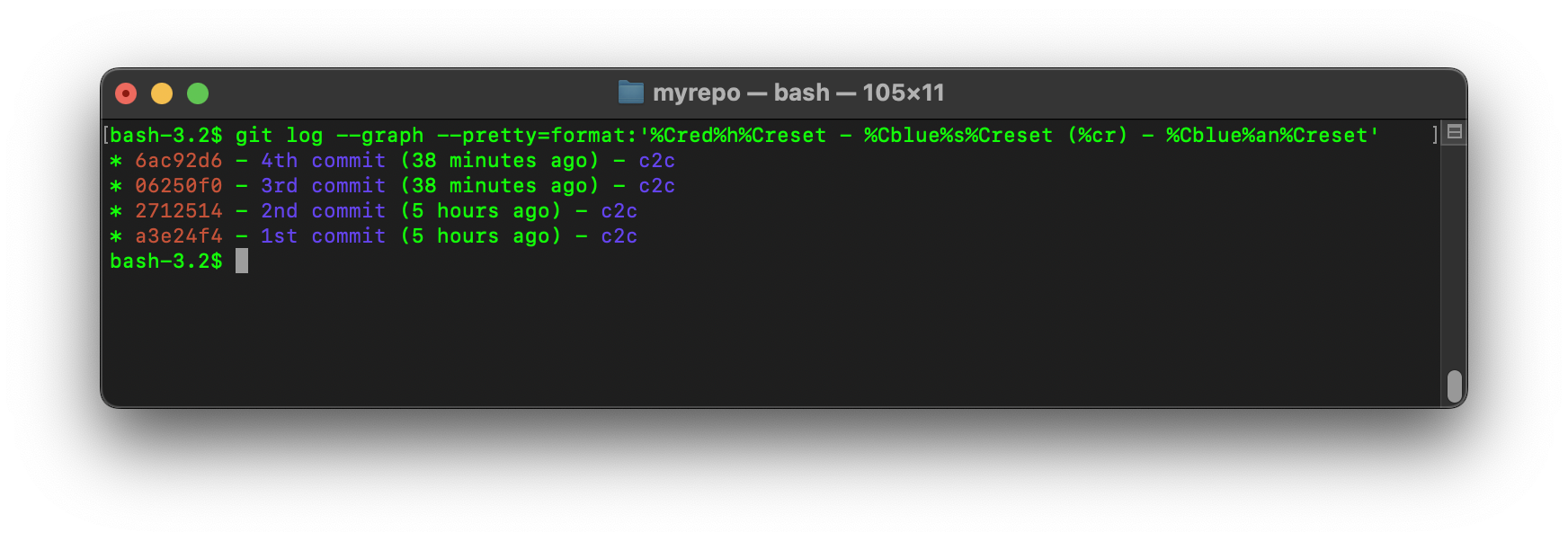Click the block cursor after the bash prompt
The image size is (1568, 541).
(241, 261)
